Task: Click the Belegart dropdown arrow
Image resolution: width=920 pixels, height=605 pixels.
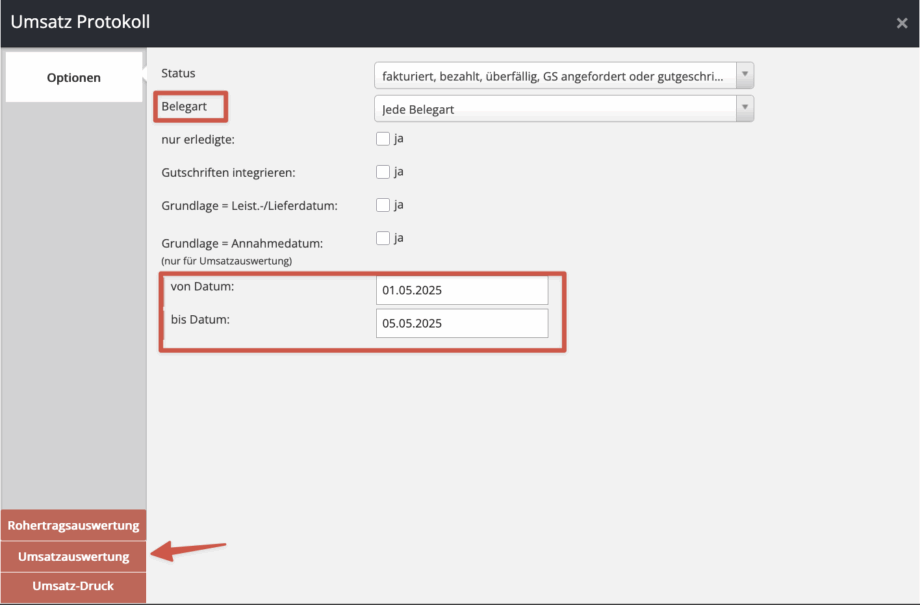Action: click(744, 109)
